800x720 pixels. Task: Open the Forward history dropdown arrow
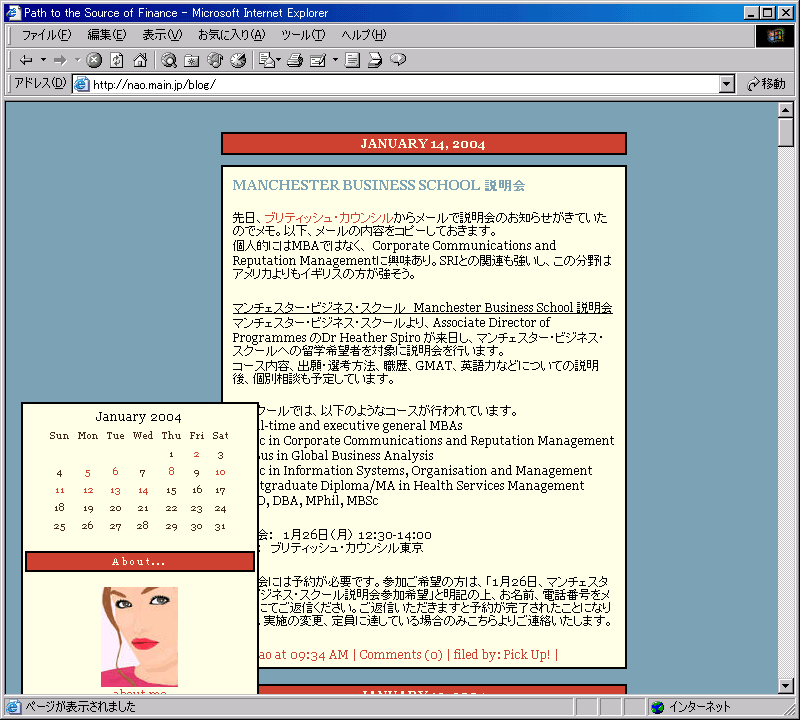[x=78, y=60]
